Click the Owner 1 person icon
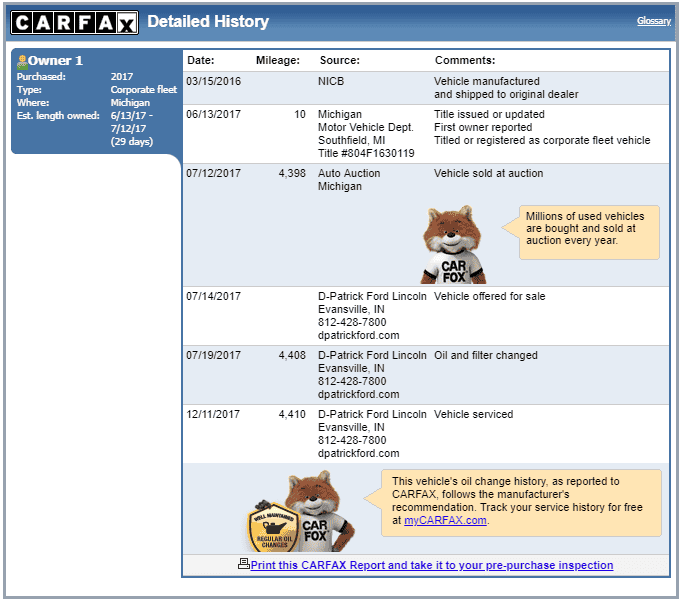 tap(22, 61)
